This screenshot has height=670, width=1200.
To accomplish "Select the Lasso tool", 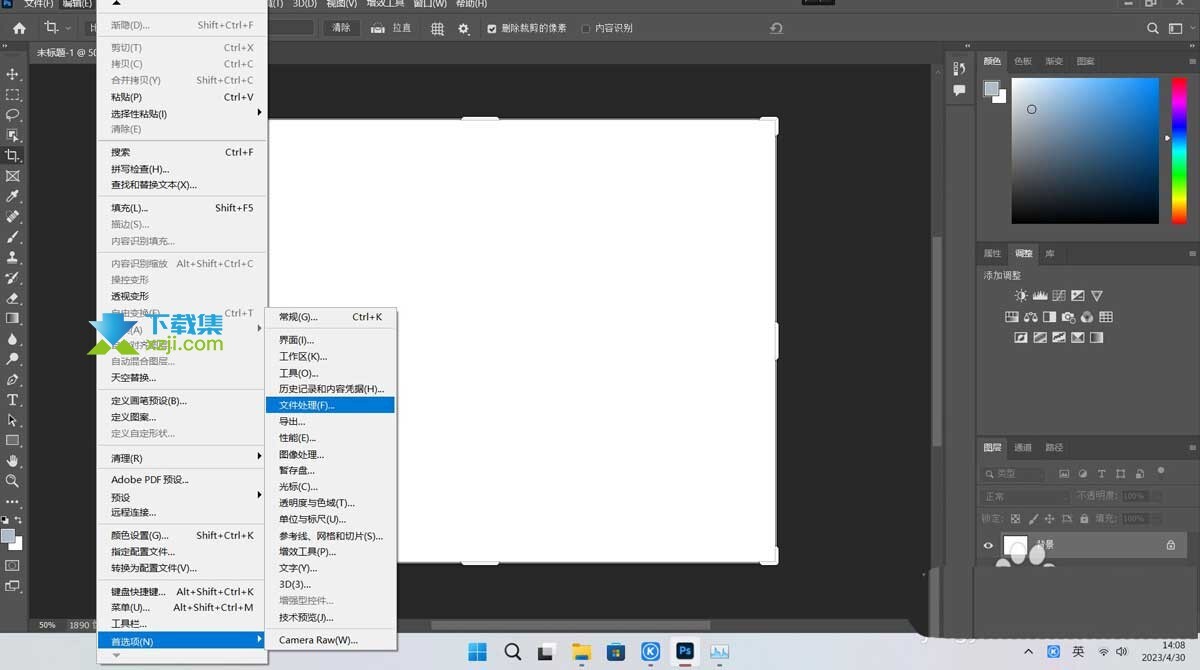I will click(x=13, y=115).
